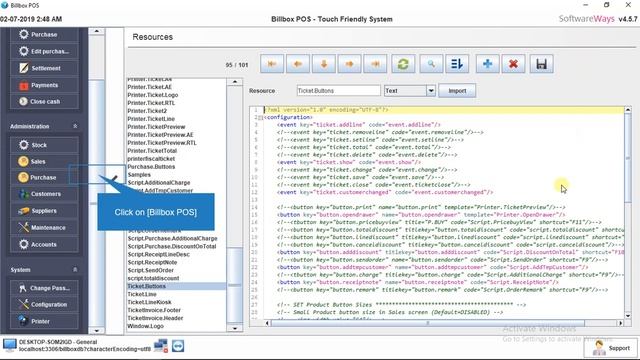Select Samples in resource list
Screen dimensions: 640x360
pos(139,174)
